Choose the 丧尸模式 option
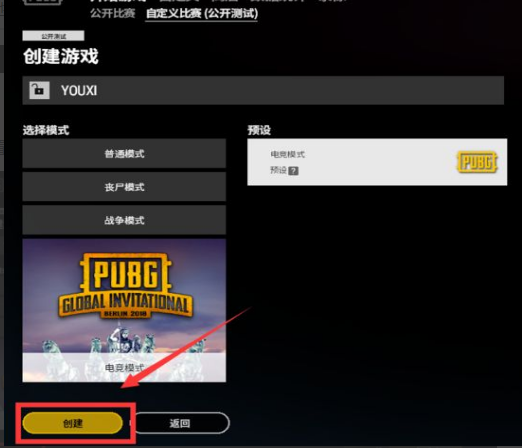 (x=124, y=187)
